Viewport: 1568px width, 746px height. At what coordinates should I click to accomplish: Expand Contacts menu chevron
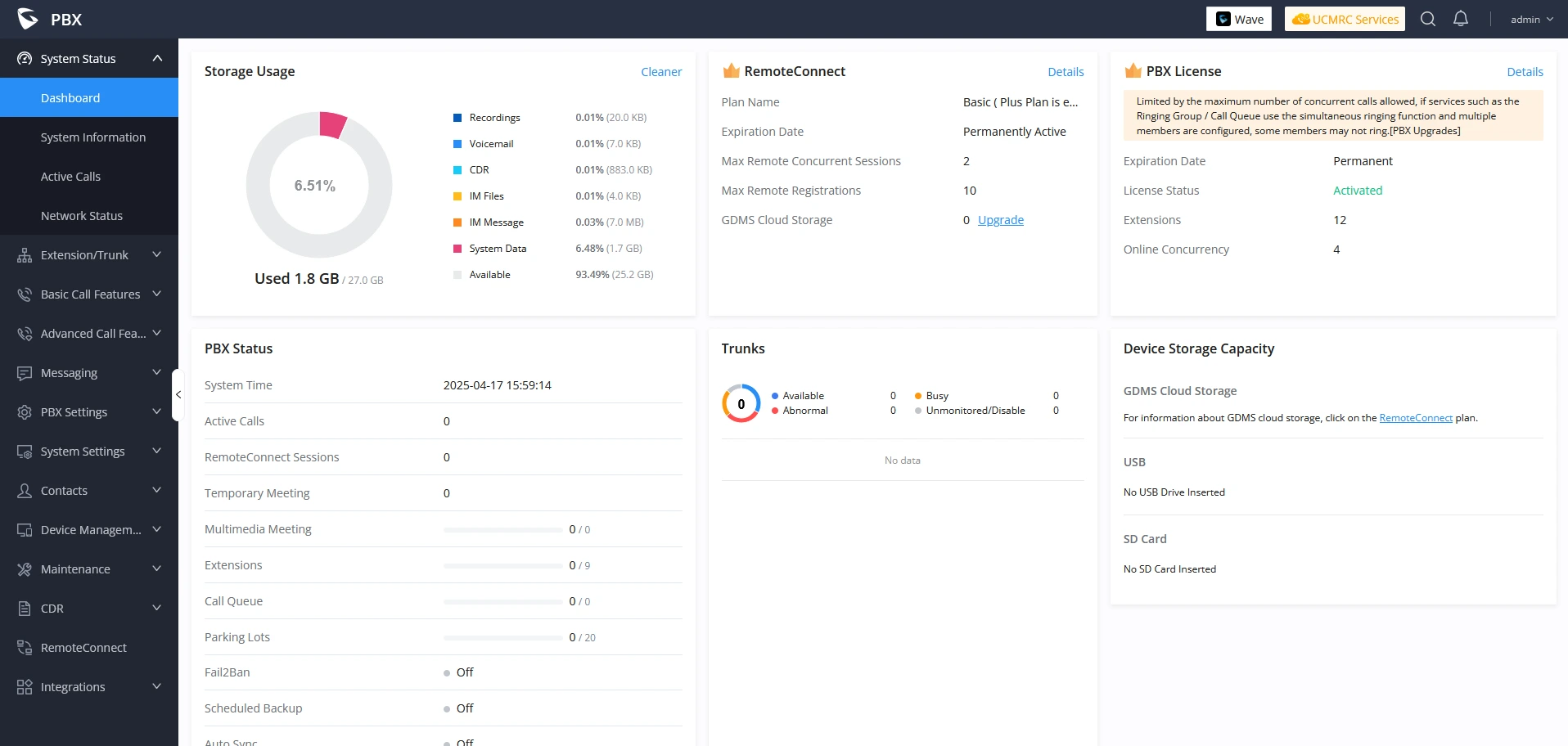157,491
